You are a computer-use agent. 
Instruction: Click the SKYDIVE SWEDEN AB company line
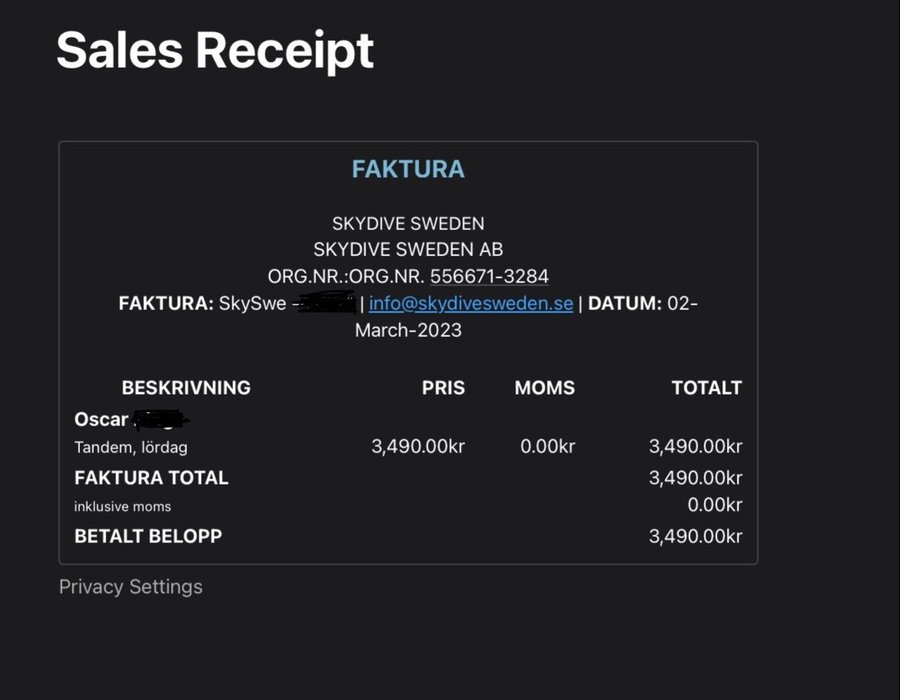click(x=408, y=249)
